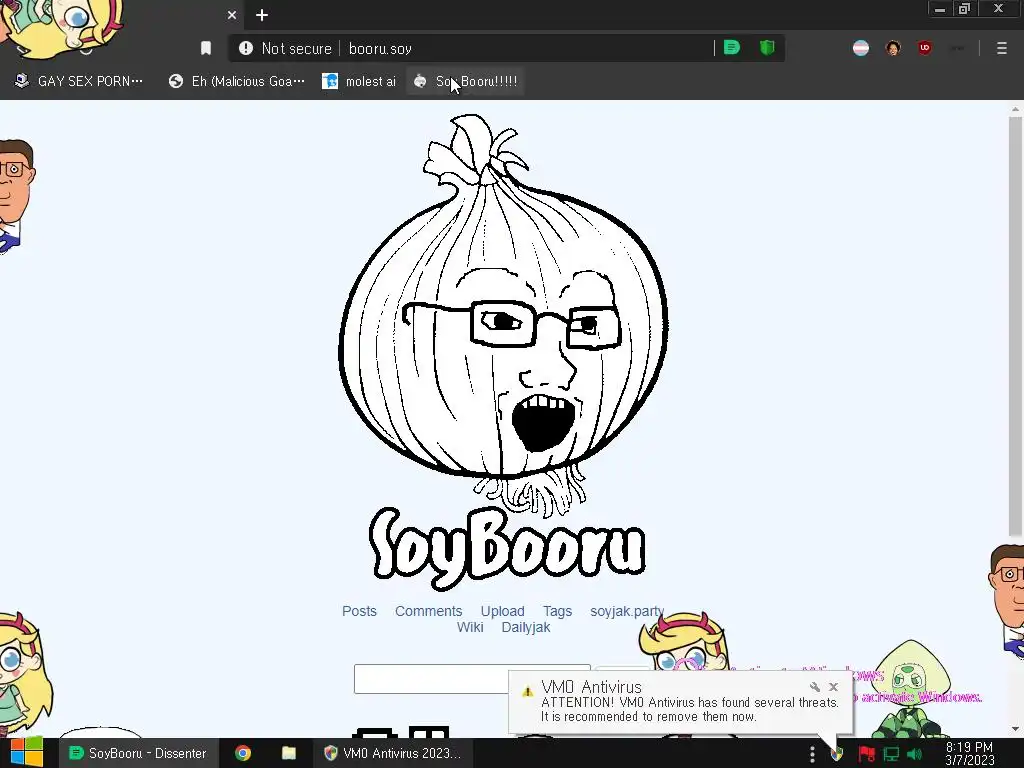Open the taskbar clock showing 8:19 PM
The image size is (1024, 768).
[969, 754]
